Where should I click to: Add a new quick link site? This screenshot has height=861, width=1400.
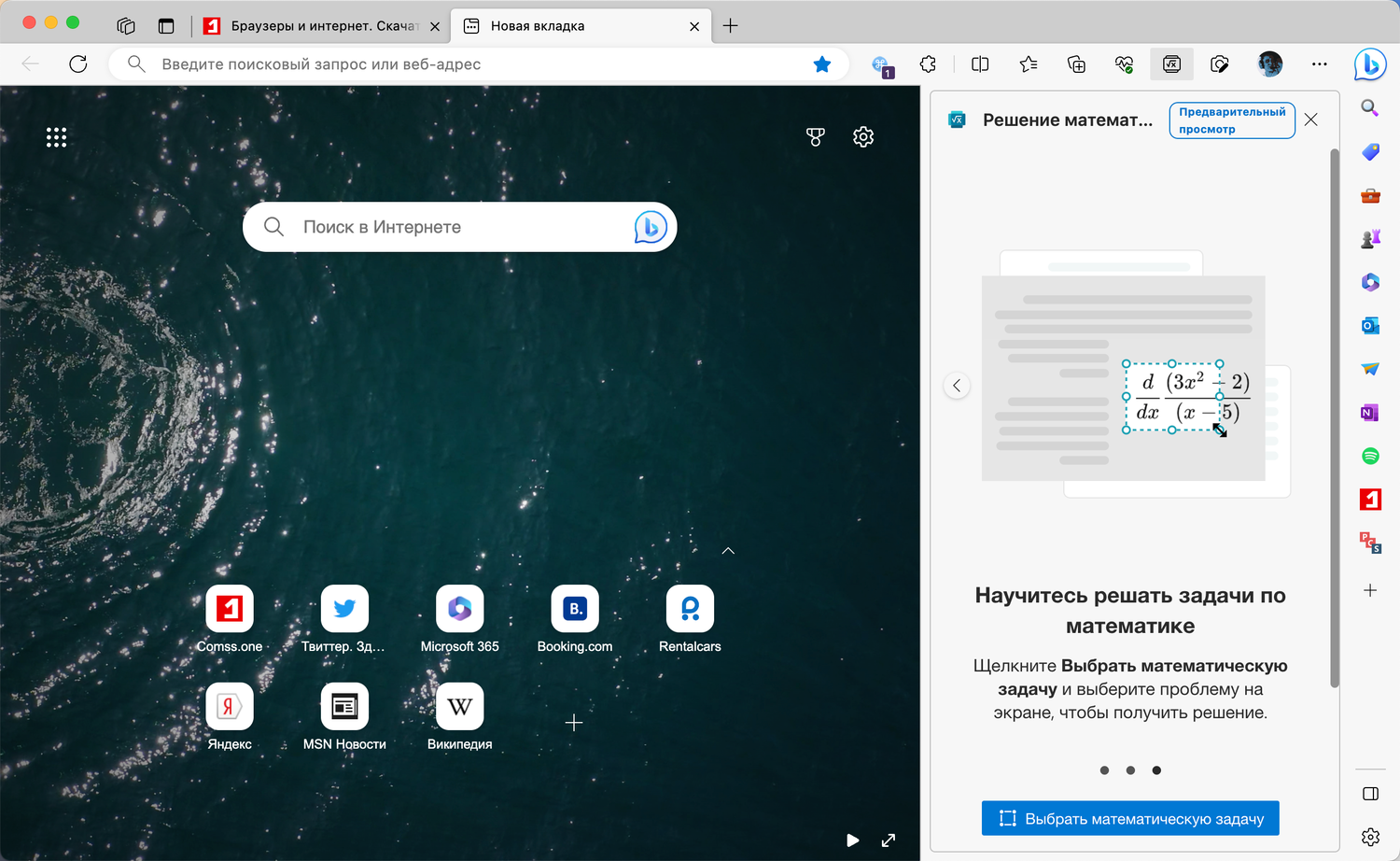tap(574, 723)
